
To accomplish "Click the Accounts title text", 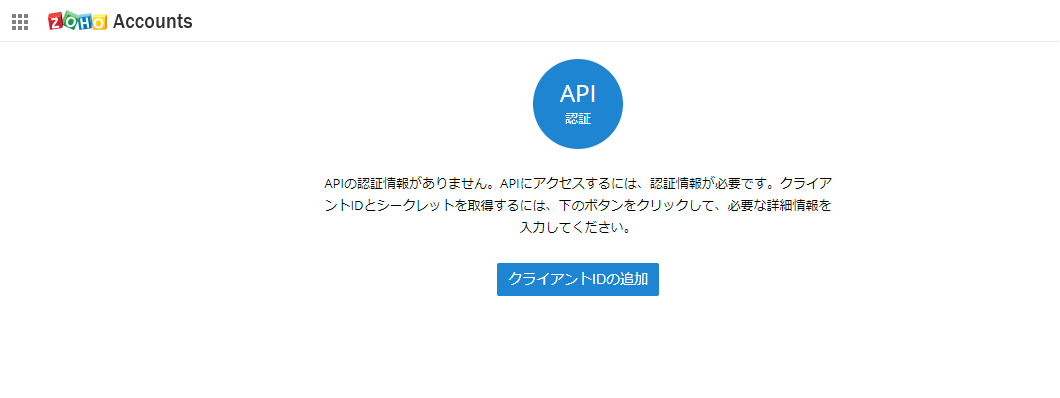I will [153, 22].
